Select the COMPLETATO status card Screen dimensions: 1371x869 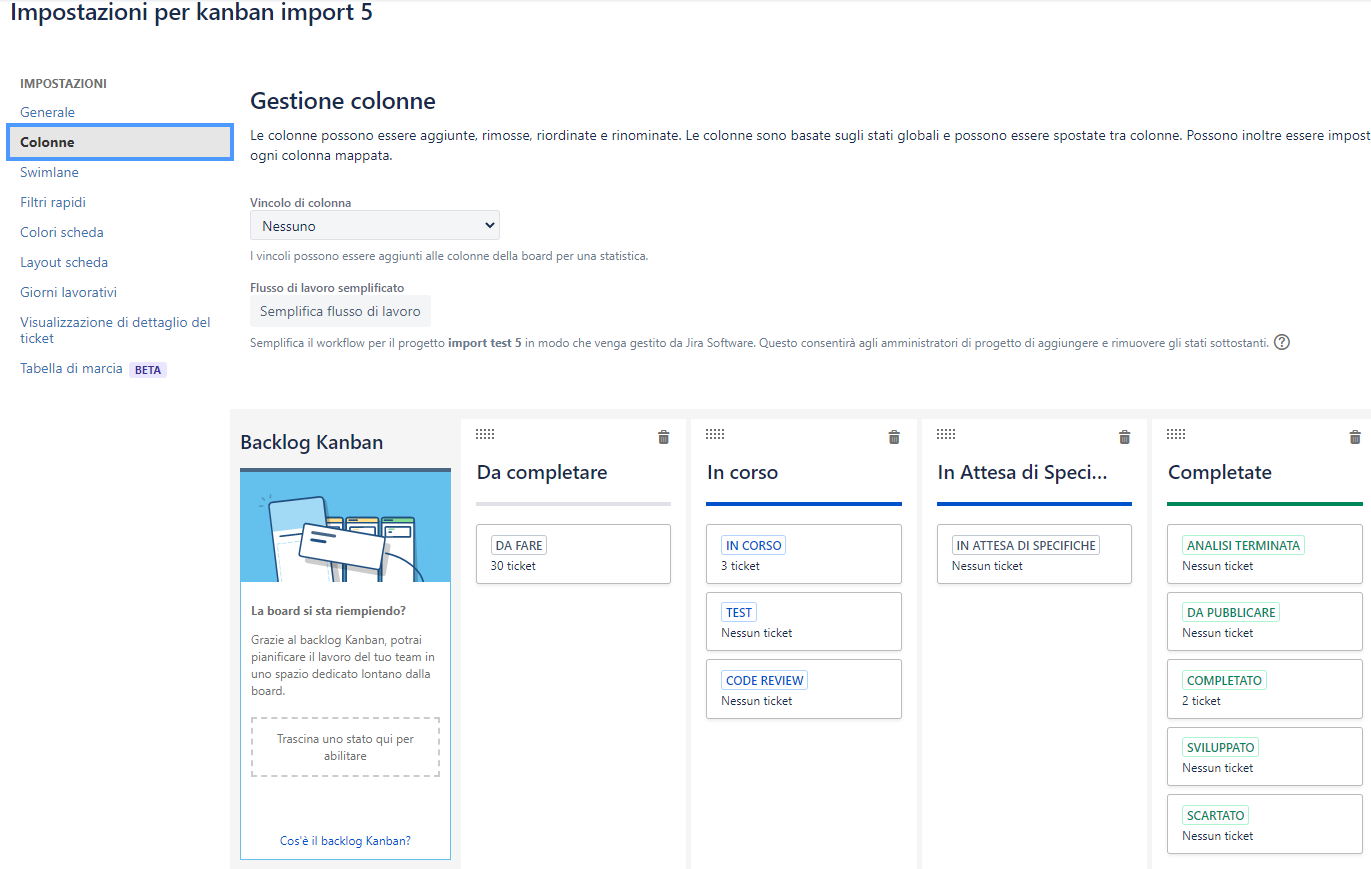pos(1265,689)
